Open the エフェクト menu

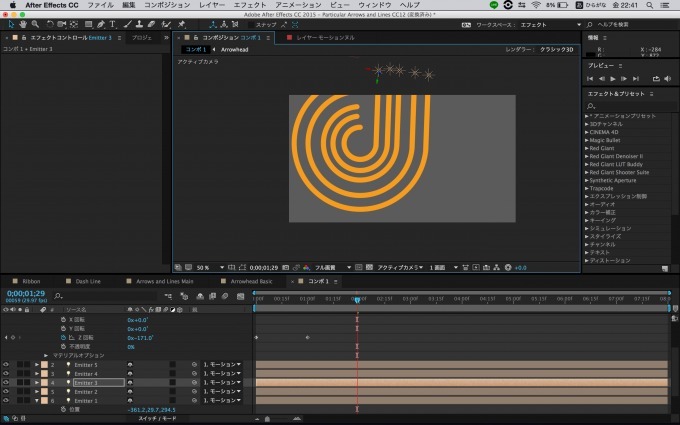pyautogui.click(x=249, y=5)
